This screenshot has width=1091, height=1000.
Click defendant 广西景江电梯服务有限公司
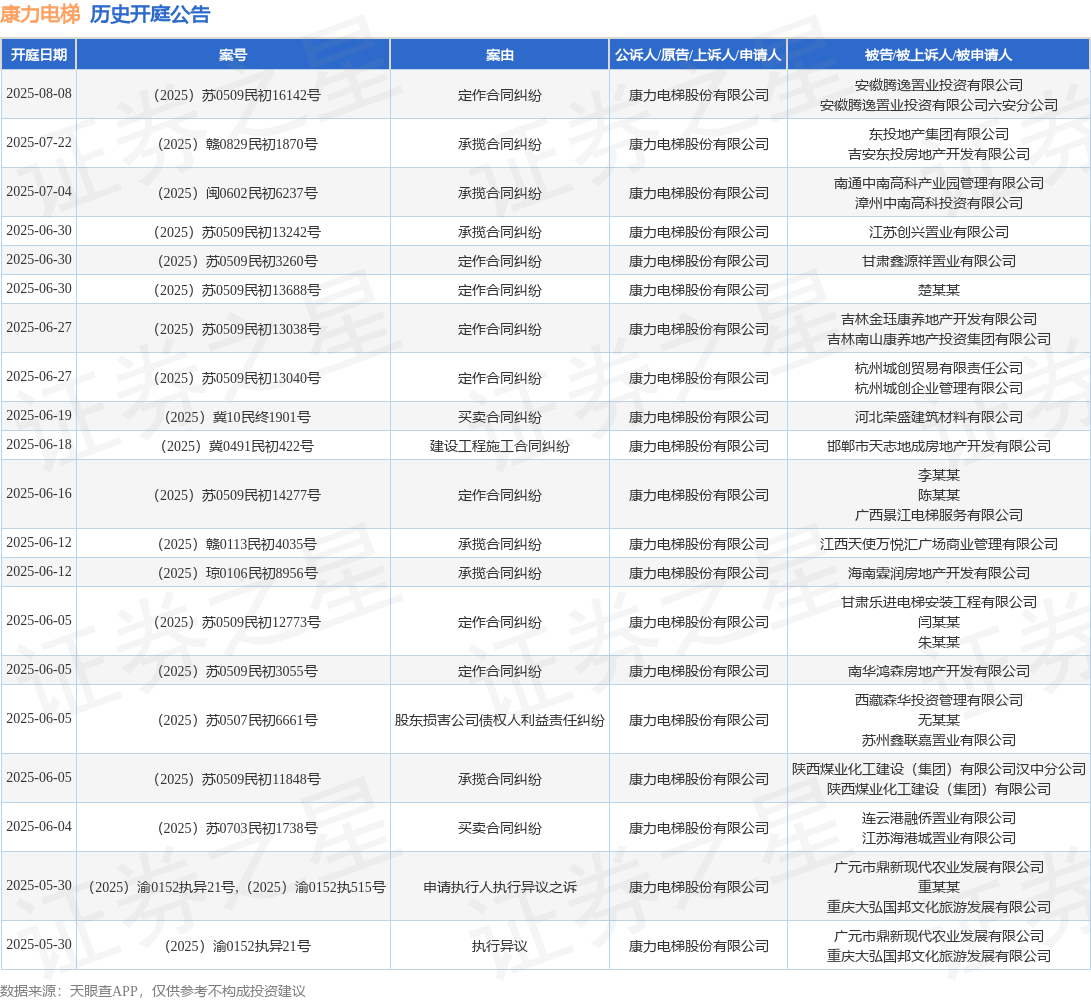click(x=939, y=515)
